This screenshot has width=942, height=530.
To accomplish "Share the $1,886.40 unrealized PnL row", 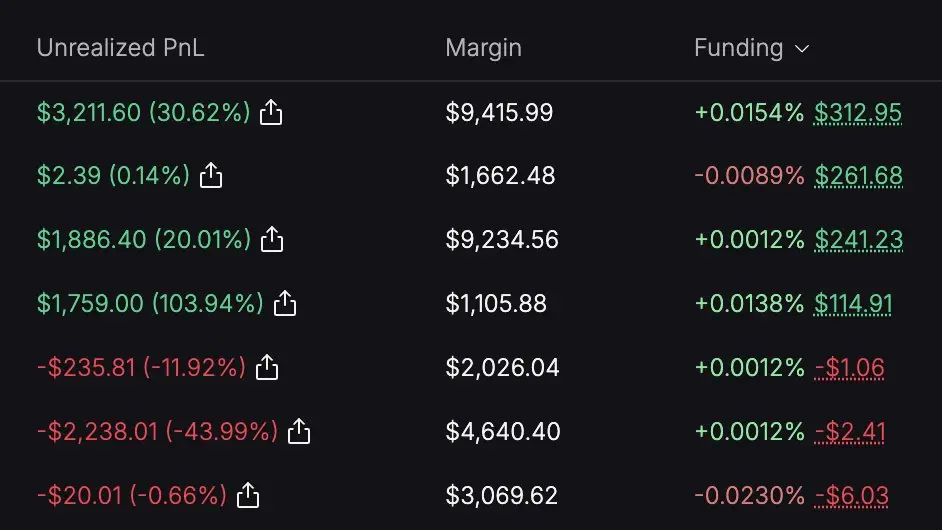I will [x=272, y=240].
